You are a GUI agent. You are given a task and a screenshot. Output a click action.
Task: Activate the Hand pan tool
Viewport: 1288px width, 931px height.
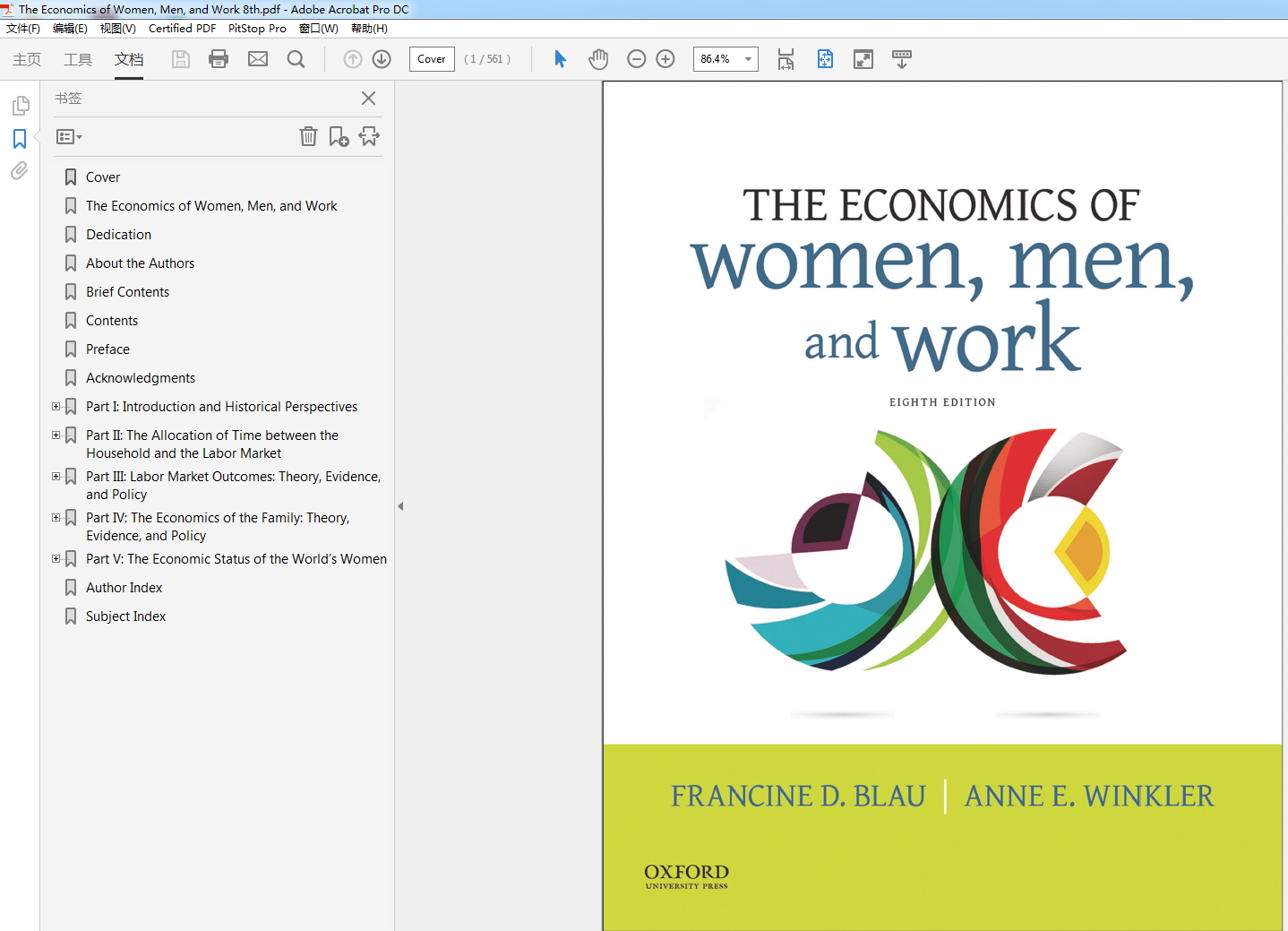598,59
